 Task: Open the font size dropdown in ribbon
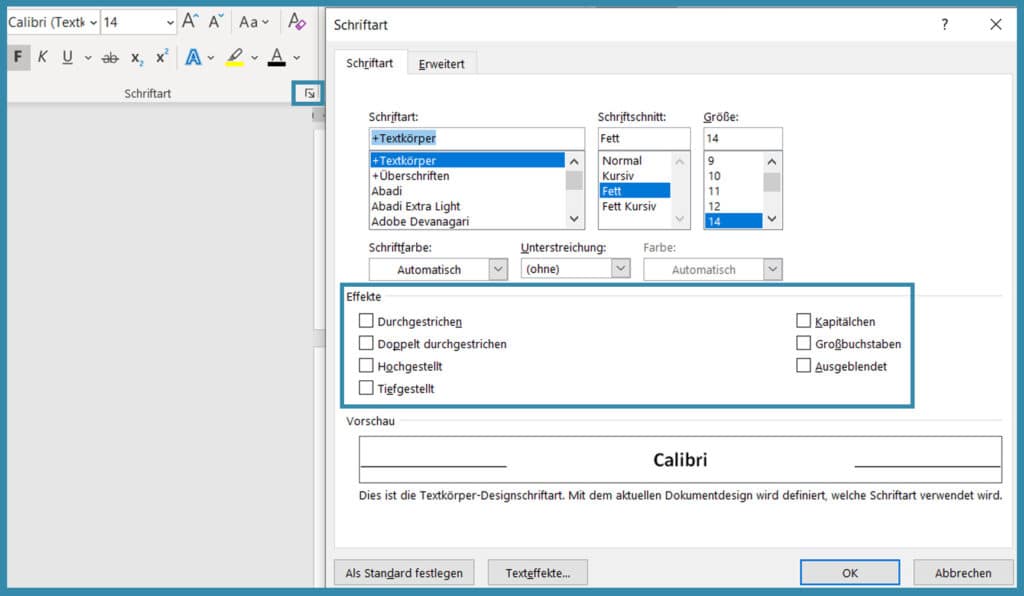[x=170, y=22]
